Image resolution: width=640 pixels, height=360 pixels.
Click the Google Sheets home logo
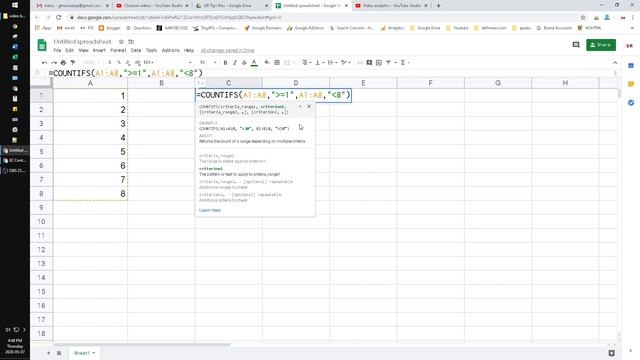coord(42,45)
